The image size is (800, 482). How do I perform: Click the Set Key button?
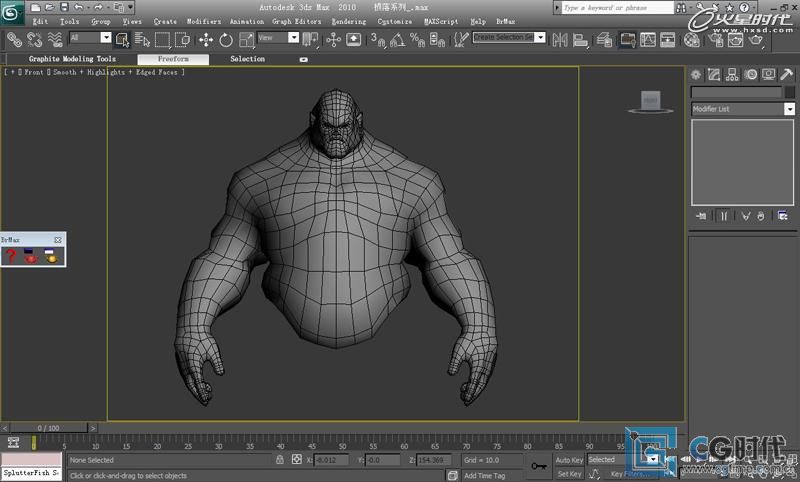point(569,474)
